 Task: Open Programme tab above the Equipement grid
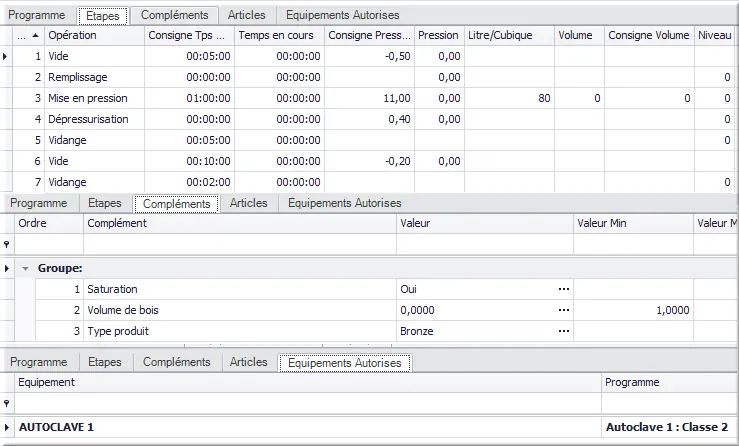[x=39, y=362]
